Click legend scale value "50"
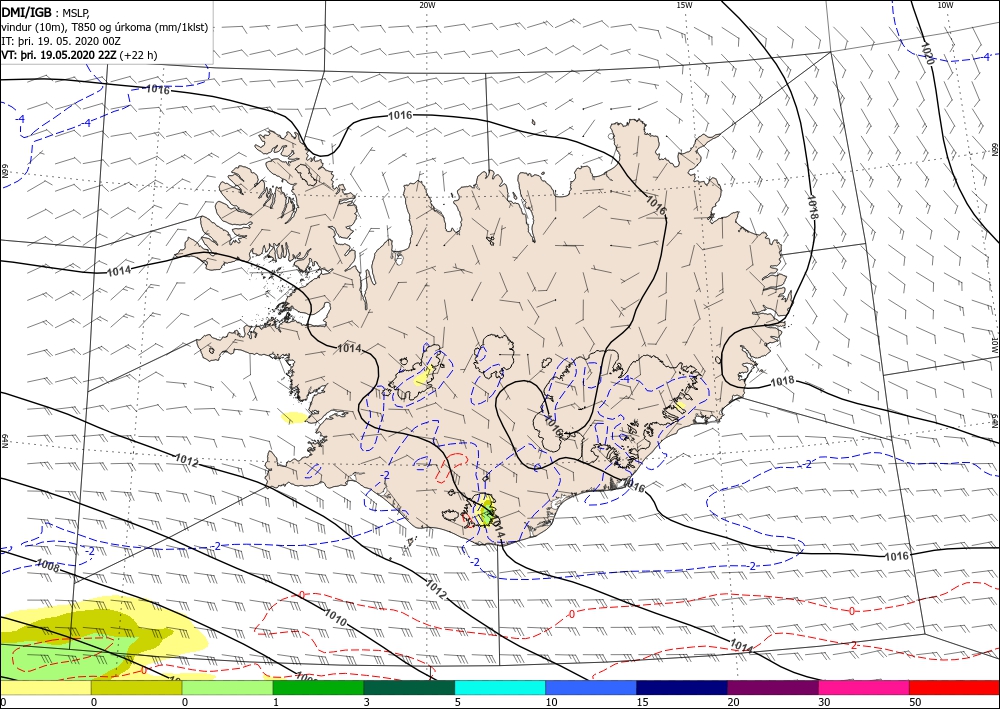1000x709 pixels. 914,702
